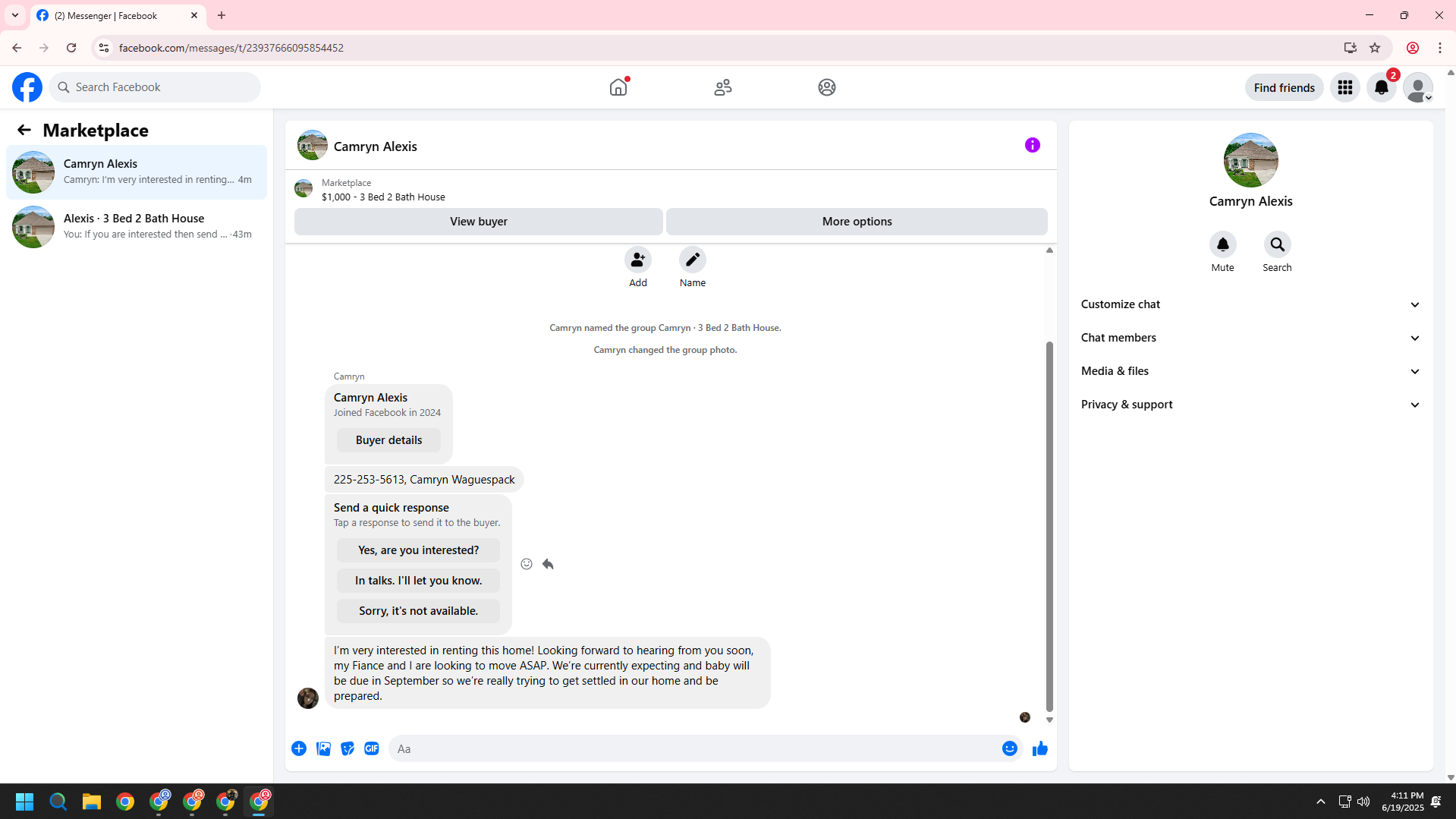Image resolution: width=1456 pixels, height=819 pixels.
Task: Open a new browser tab
Action: tap(222, 15)
